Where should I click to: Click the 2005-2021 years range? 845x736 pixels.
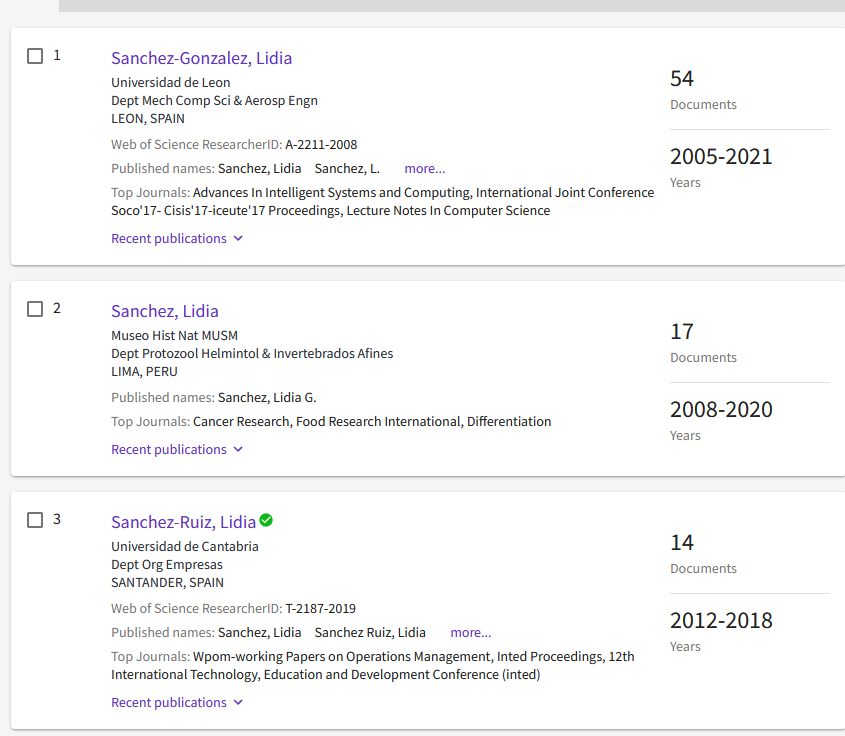(720, 156)
